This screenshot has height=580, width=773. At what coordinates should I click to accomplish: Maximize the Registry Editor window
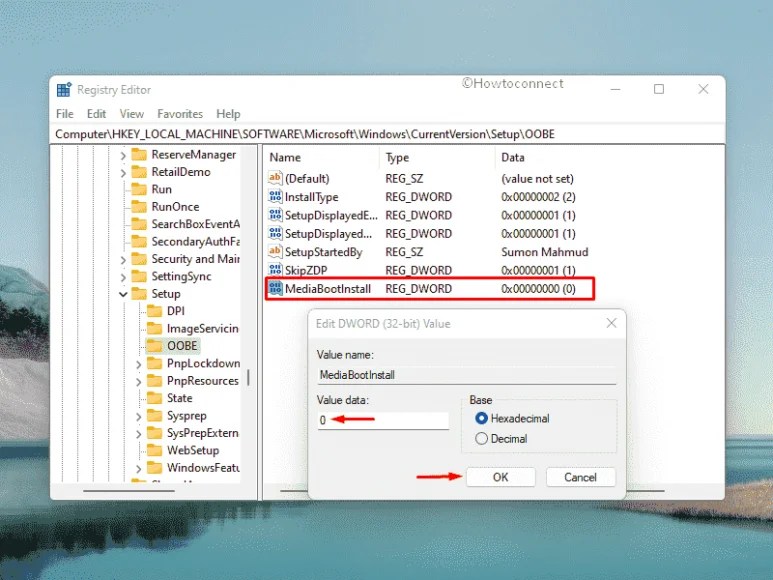[659, 89]
